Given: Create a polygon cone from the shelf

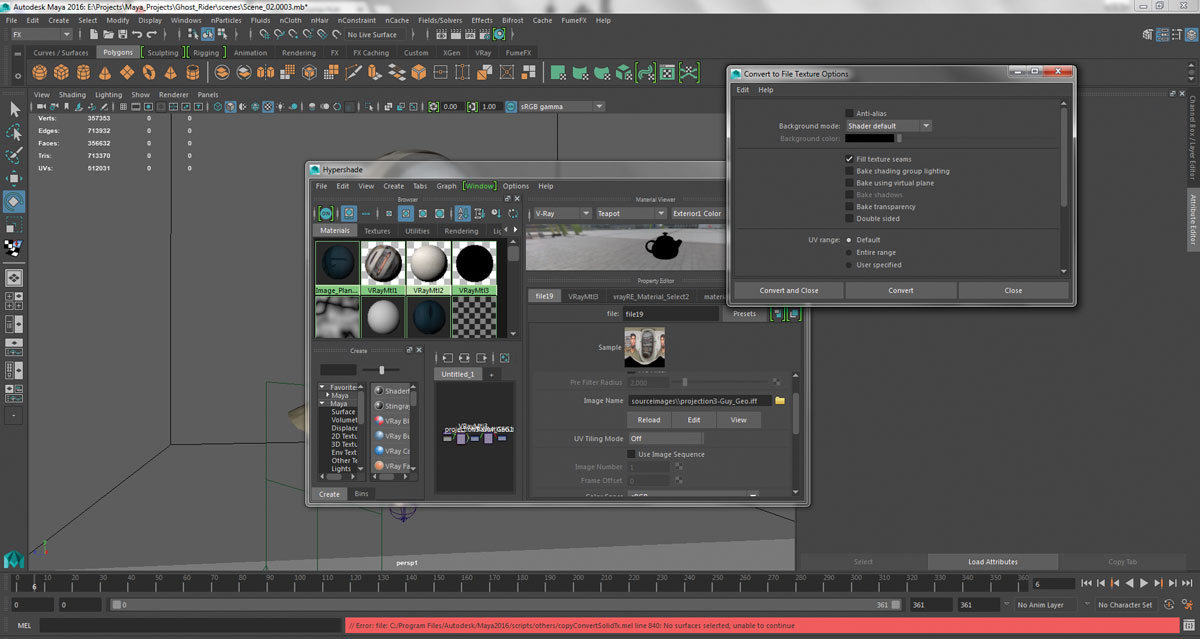Looking at the screenshot, I should click(x=105, y=72).
